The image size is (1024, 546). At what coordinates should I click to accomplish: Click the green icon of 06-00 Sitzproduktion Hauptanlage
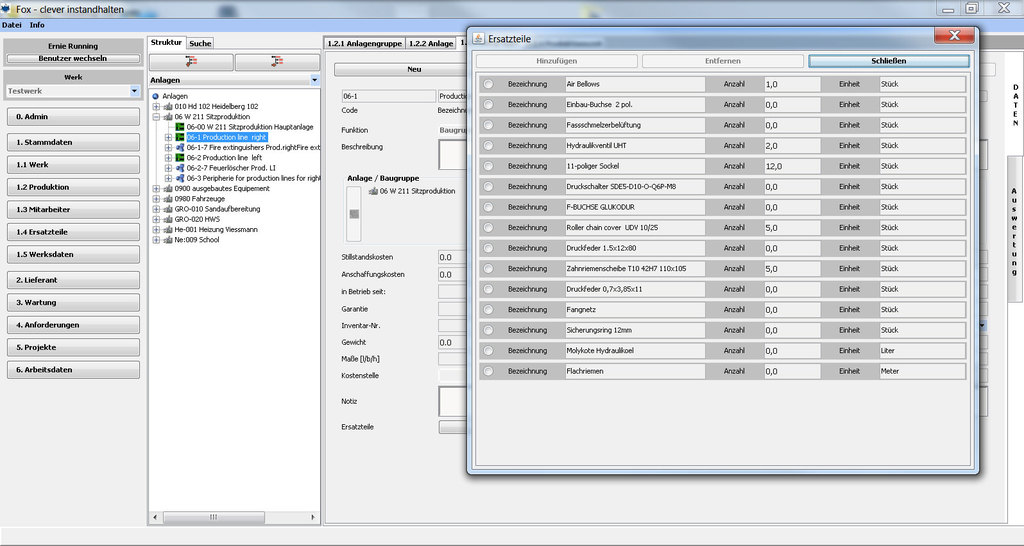point(180,127)
